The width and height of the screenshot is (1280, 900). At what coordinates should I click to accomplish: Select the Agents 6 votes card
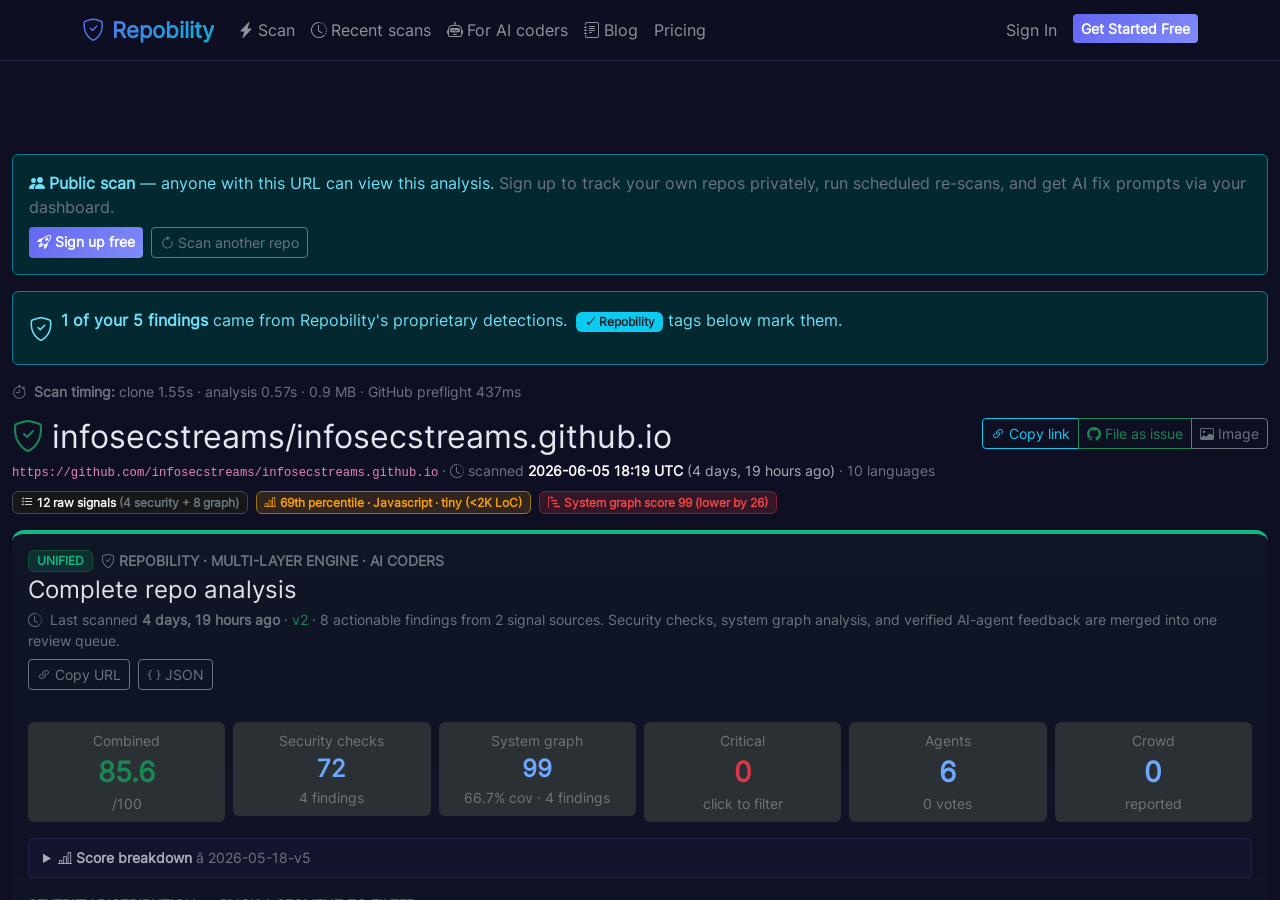click(x=948, y=772)
